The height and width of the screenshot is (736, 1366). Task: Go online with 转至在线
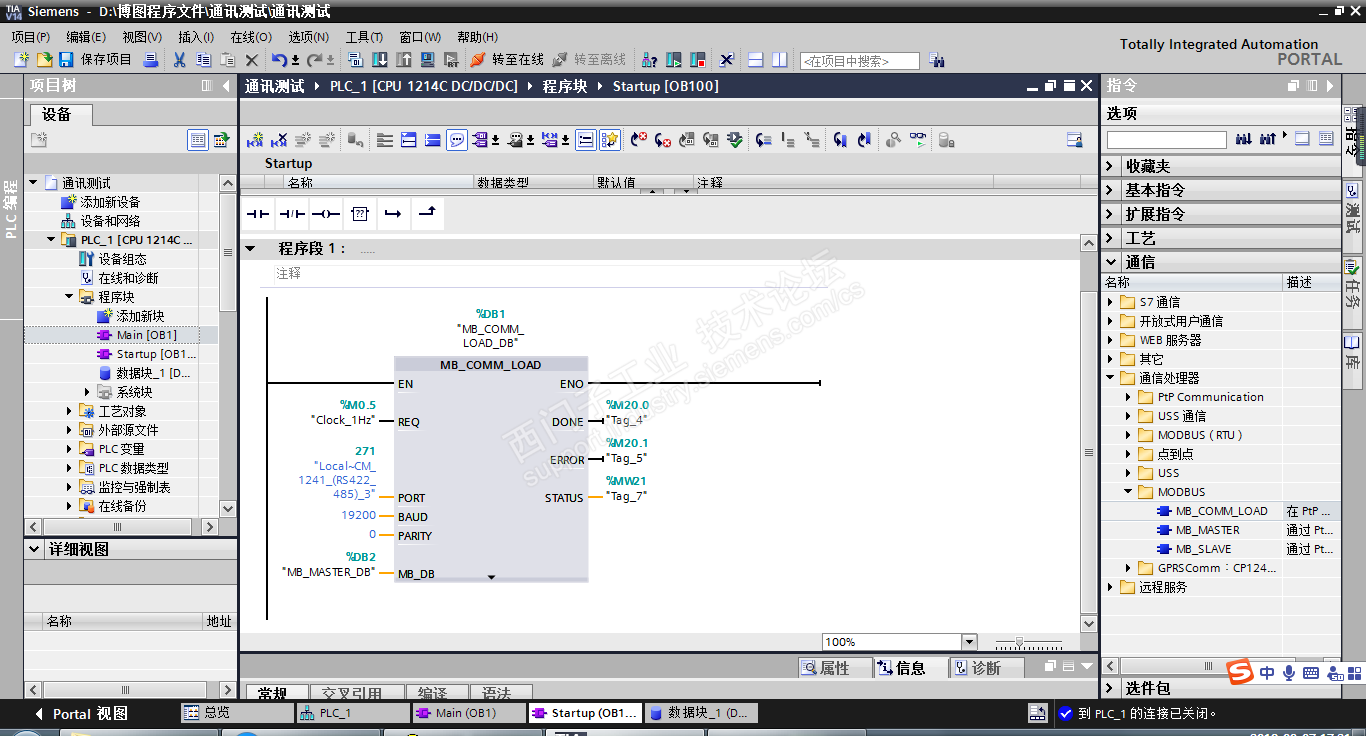click(508, 60)
